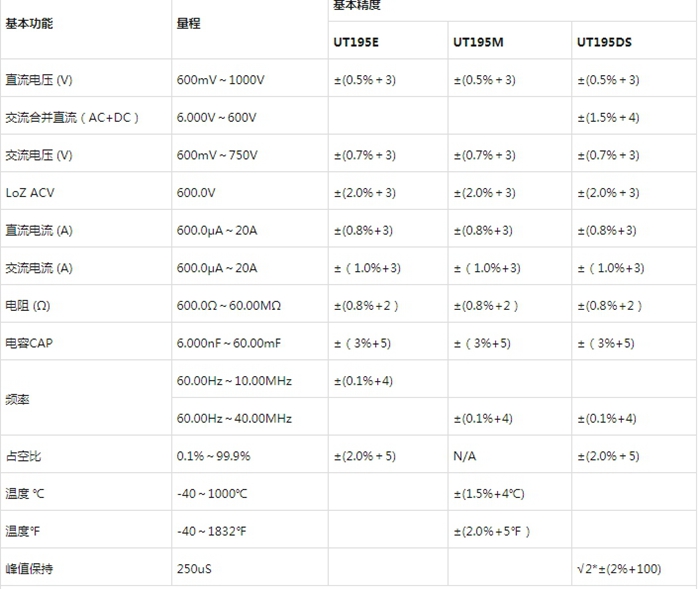The height and width of the screenshot is (589, 700).
Task: Select the 交流合并直流 (AC+DC) label
Action: pos(72,117)
